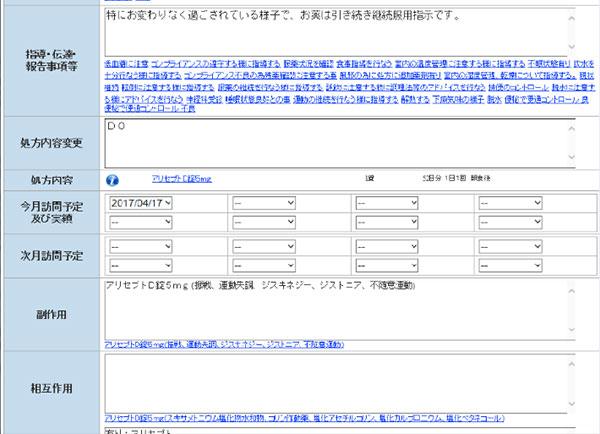Click the 解熱する phrase link

click(x=416, y=99)
